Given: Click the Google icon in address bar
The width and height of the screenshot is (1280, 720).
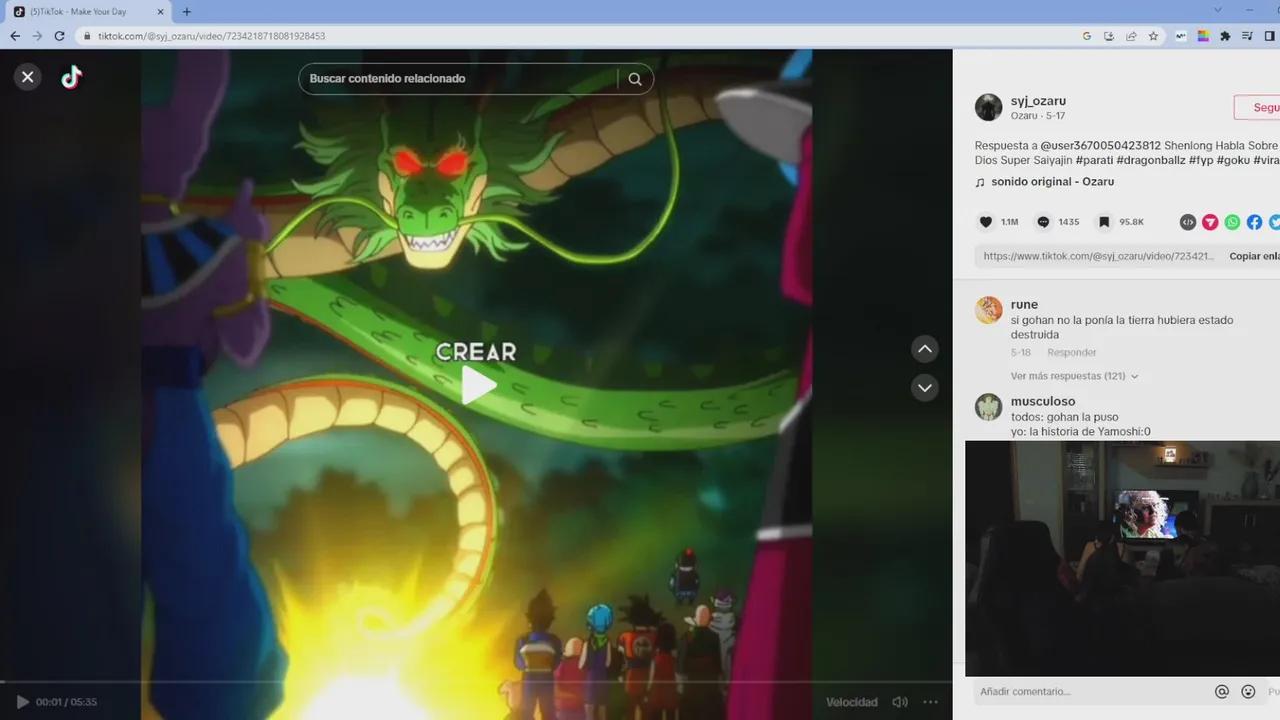Looking at the screenshot, I should point(1087,36).
